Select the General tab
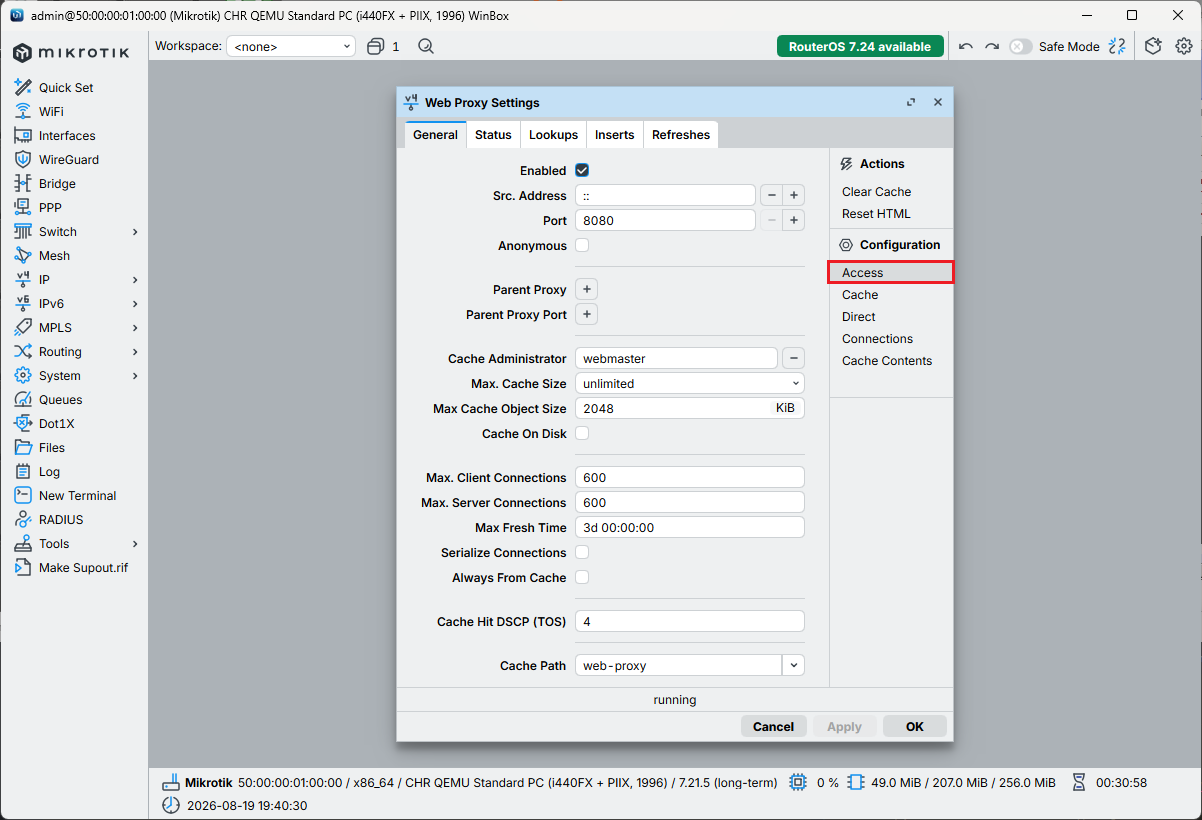1202x820 pixels. (x=435, y=135)
